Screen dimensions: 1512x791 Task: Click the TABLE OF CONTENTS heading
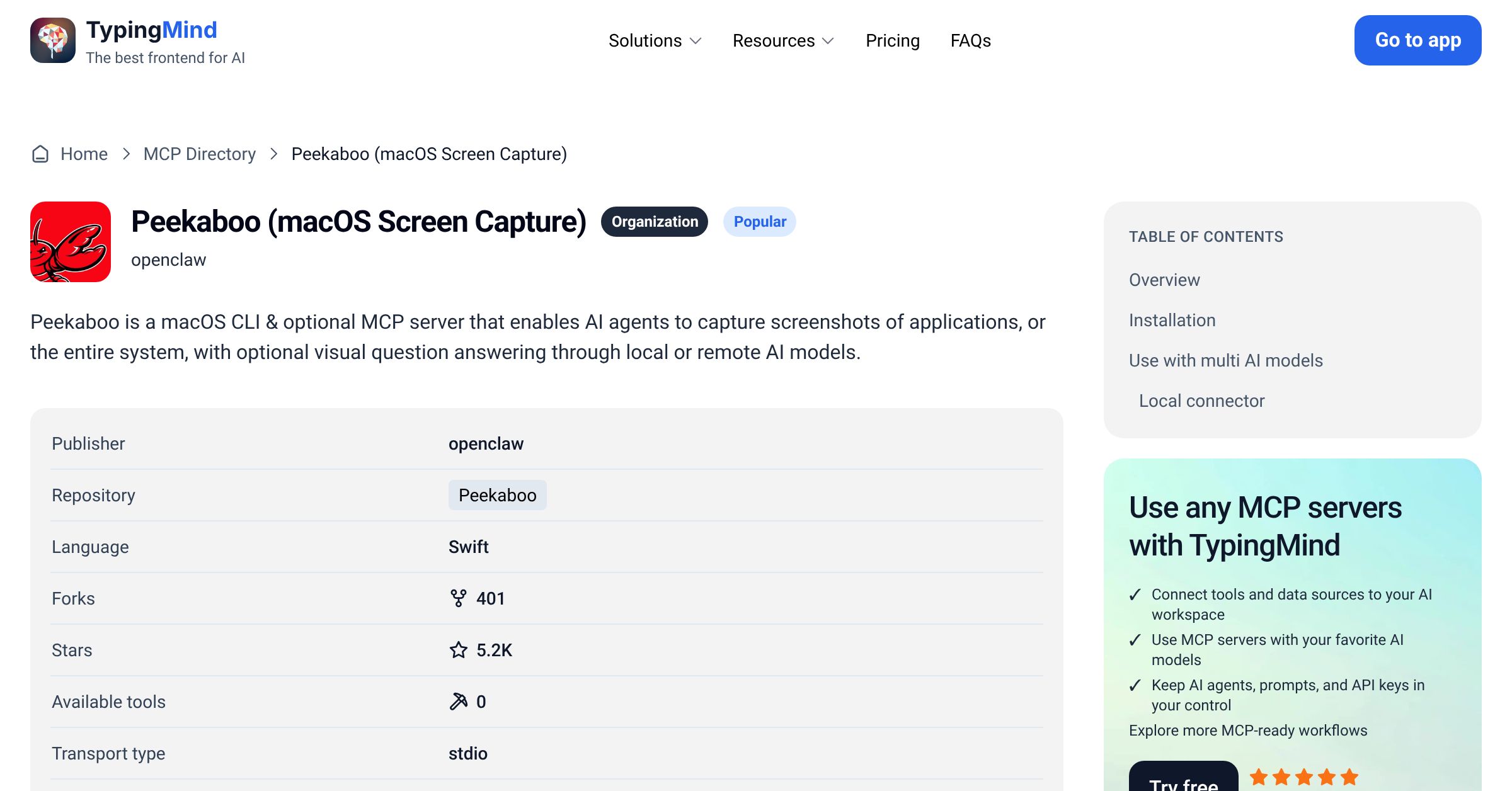point(1206,237)
